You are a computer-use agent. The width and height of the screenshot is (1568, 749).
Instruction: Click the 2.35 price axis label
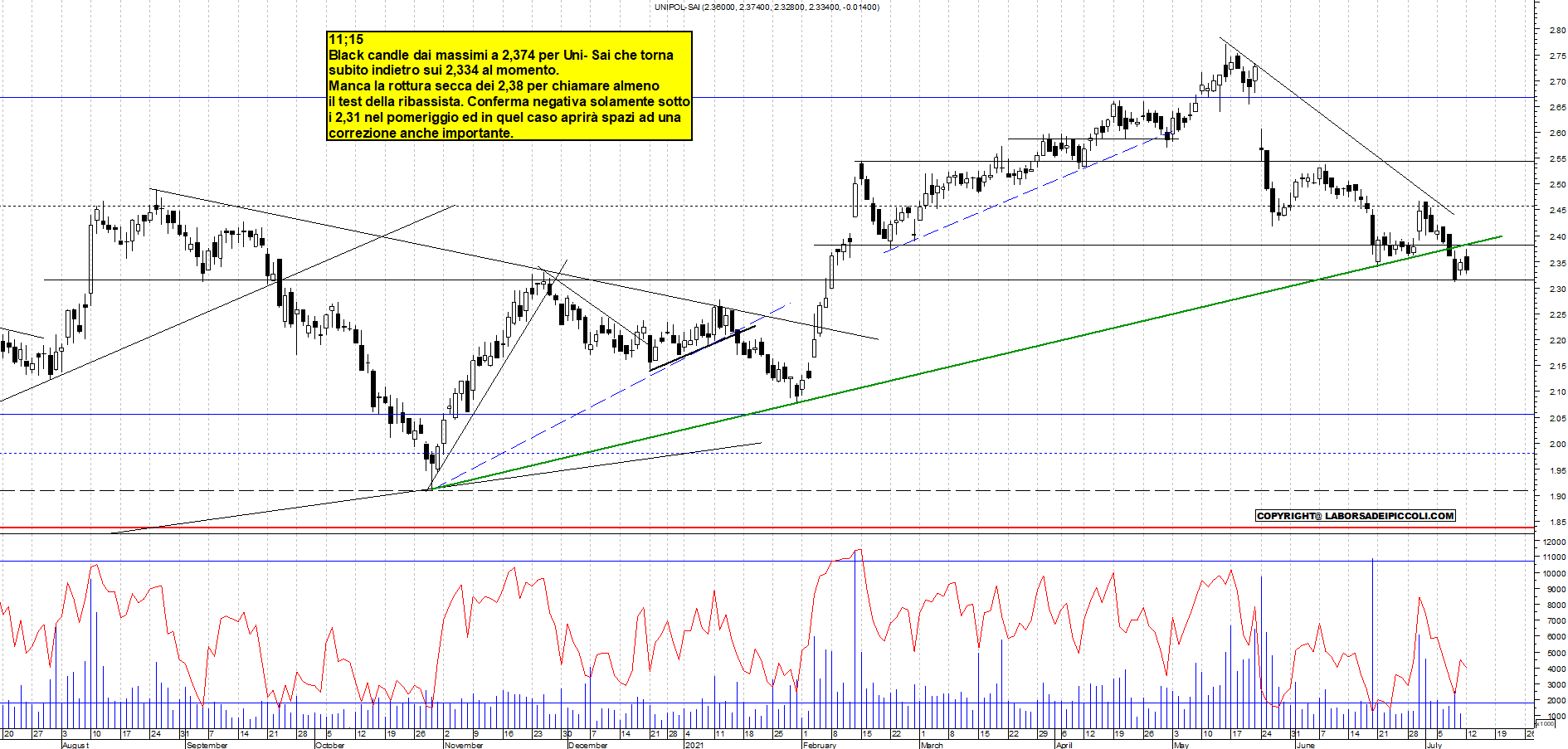pyautogui.click(x=1556, y=264)
